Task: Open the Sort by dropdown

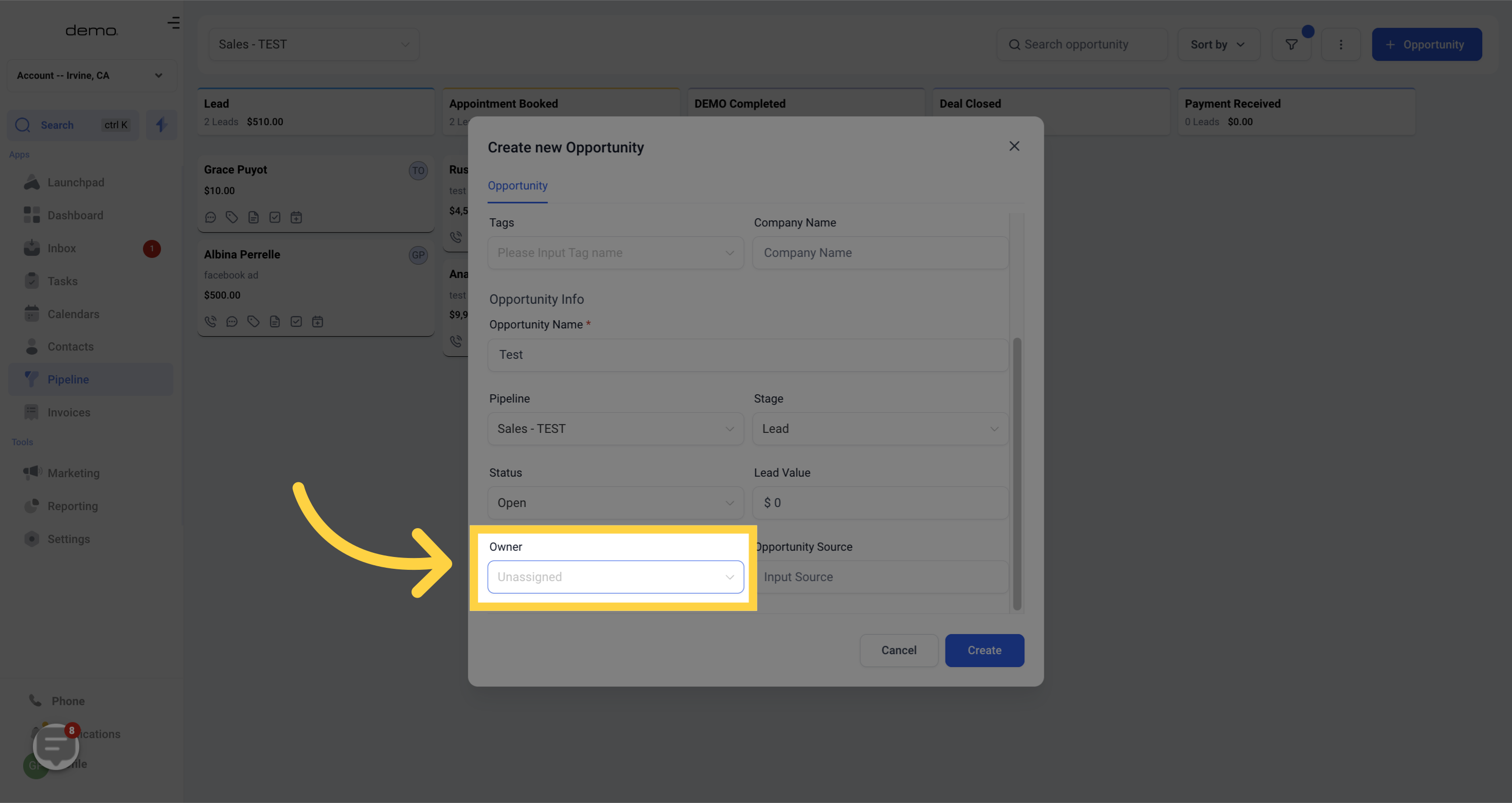Action: coord(1218,45)
